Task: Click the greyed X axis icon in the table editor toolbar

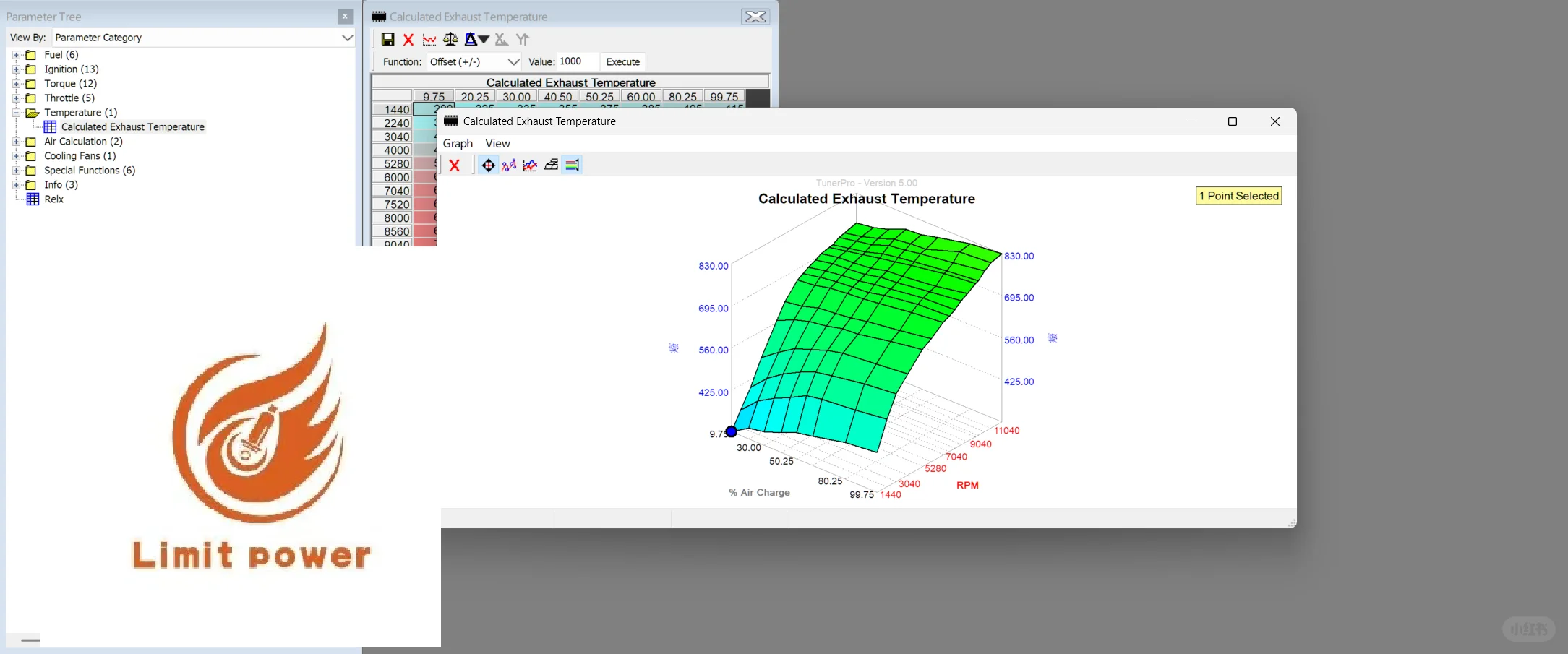Action: [502, 39]
